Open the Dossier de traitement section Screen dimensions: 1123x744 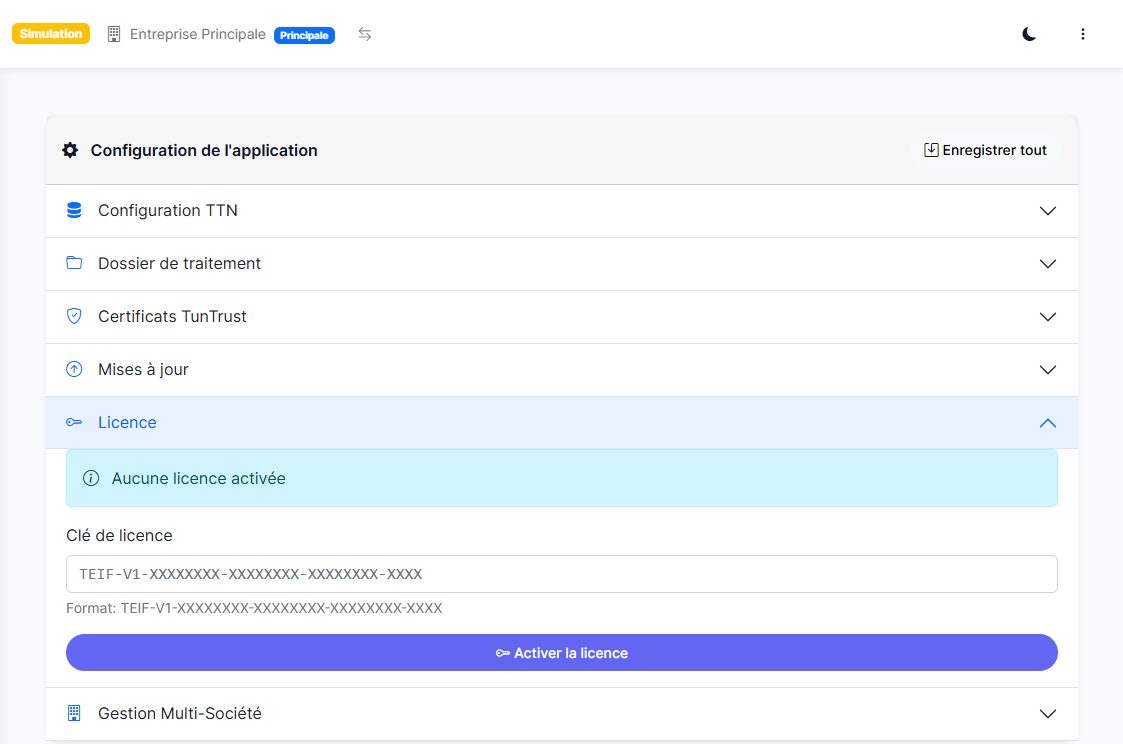point(179,263)
